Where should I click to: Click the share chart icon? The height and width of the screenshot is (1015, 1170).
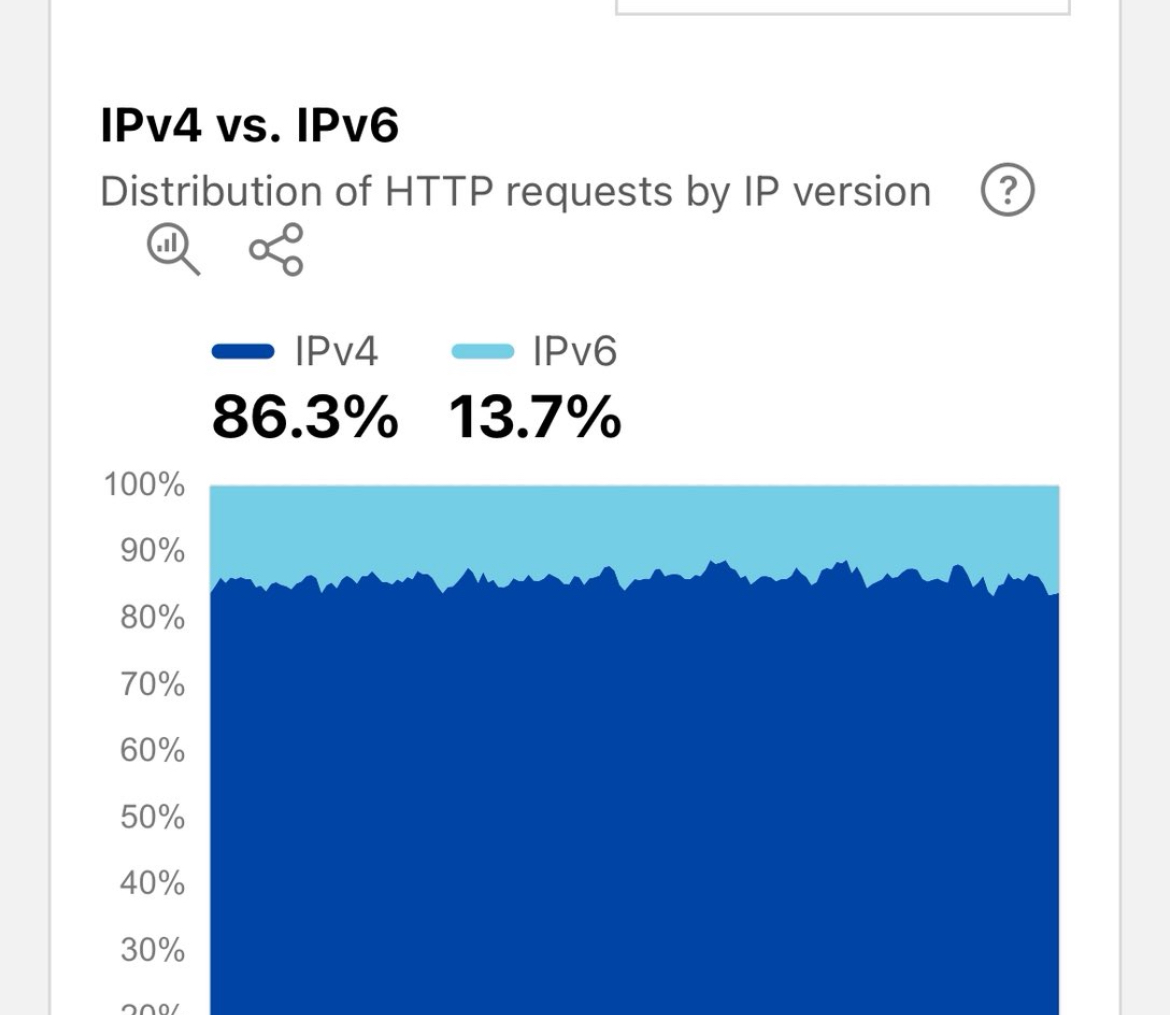pyautogui.click(x=276, y=249)
